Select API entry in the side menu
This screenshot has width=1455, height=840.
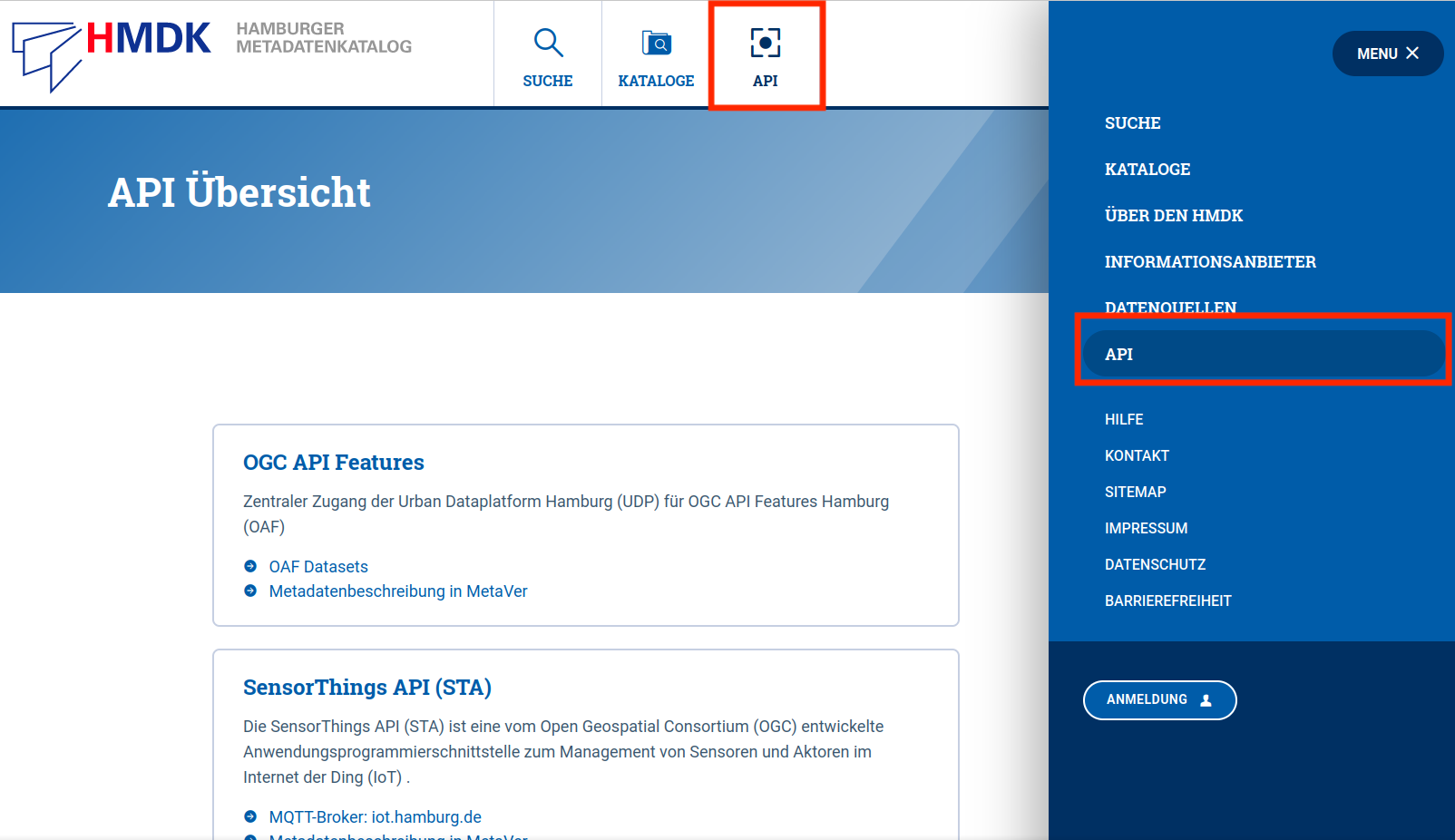click(x=1120, y=354)
